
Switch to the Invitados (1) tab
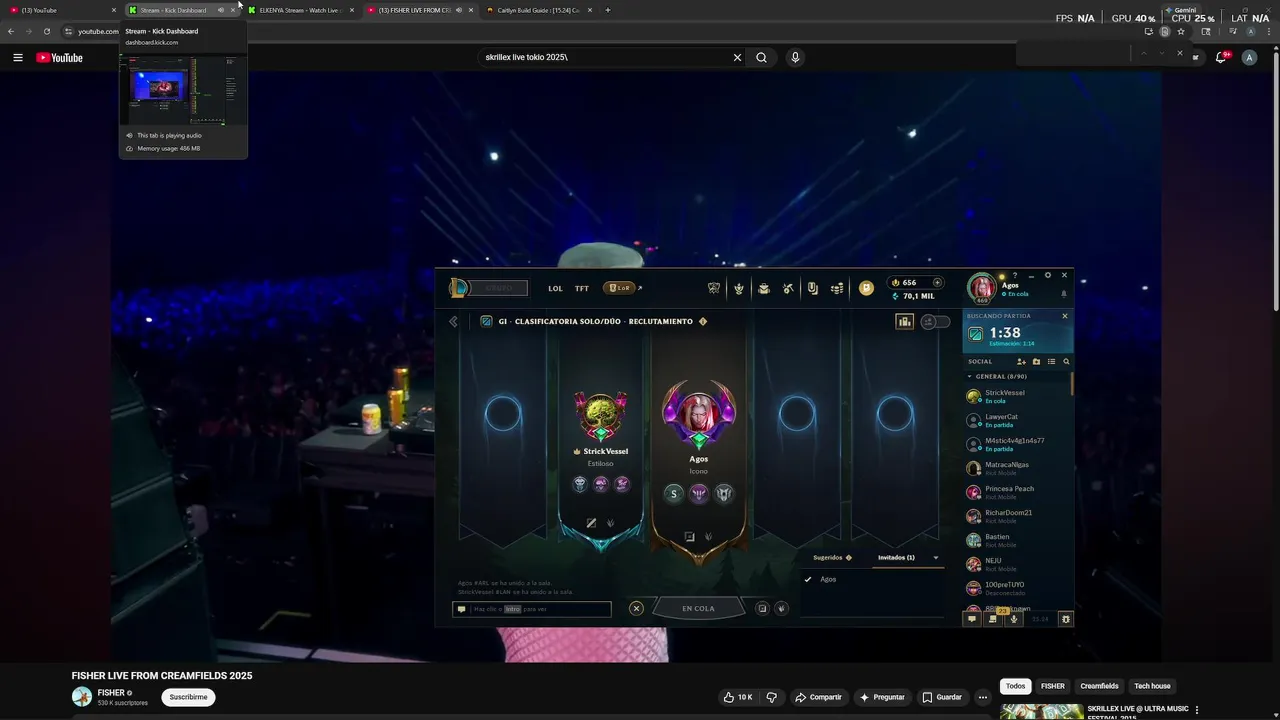coord(896,557)
